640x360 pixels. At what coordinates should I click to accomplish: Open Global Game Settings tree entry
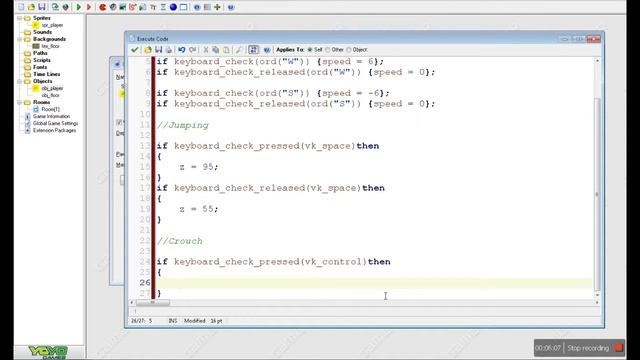click(x=55, y=123)
